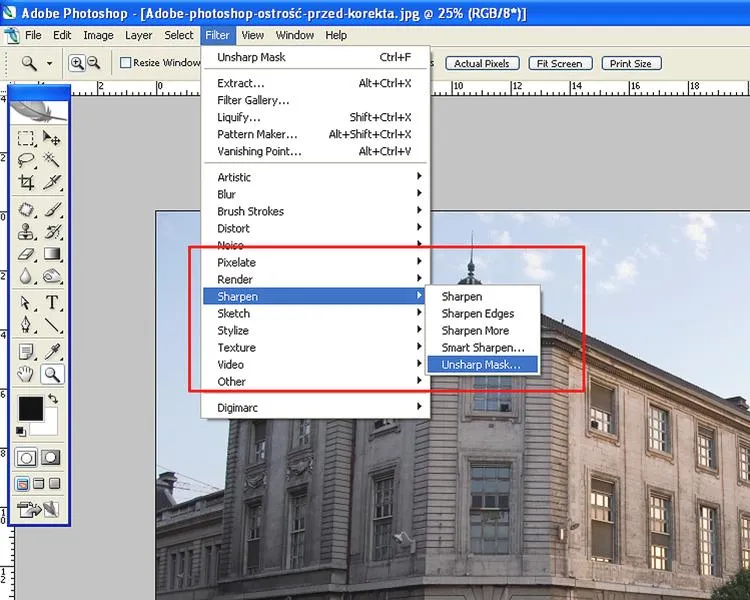Select the Lasso tool
This screenshot has width=750, height=600.
26,160
